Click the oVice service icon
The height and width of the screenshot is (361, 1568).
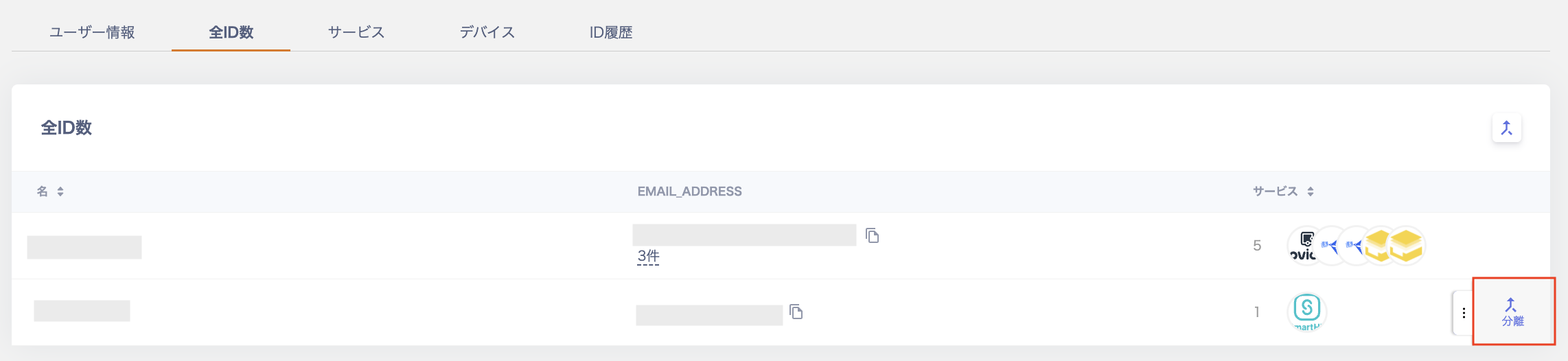[1303, 246]
